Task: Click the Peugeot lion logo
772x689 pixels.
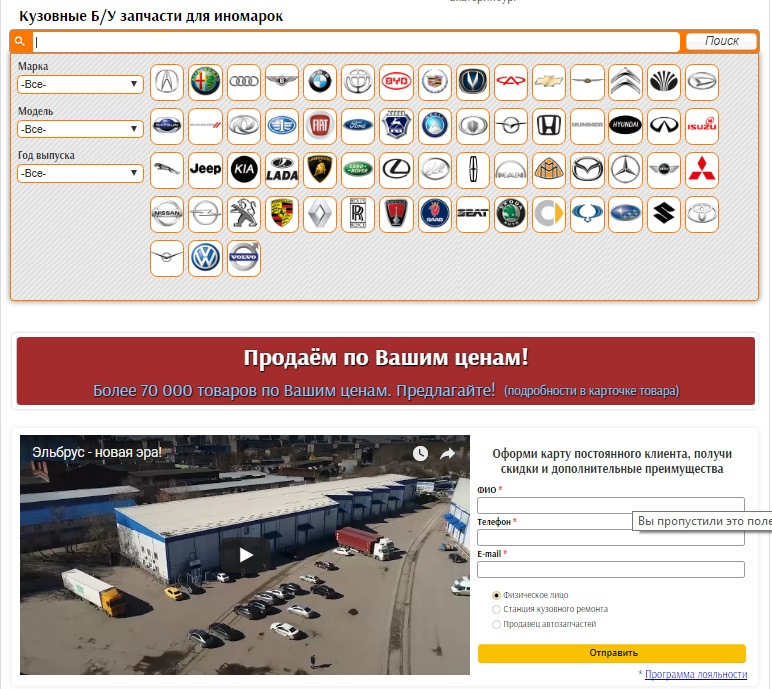Action: coord(244,214)
